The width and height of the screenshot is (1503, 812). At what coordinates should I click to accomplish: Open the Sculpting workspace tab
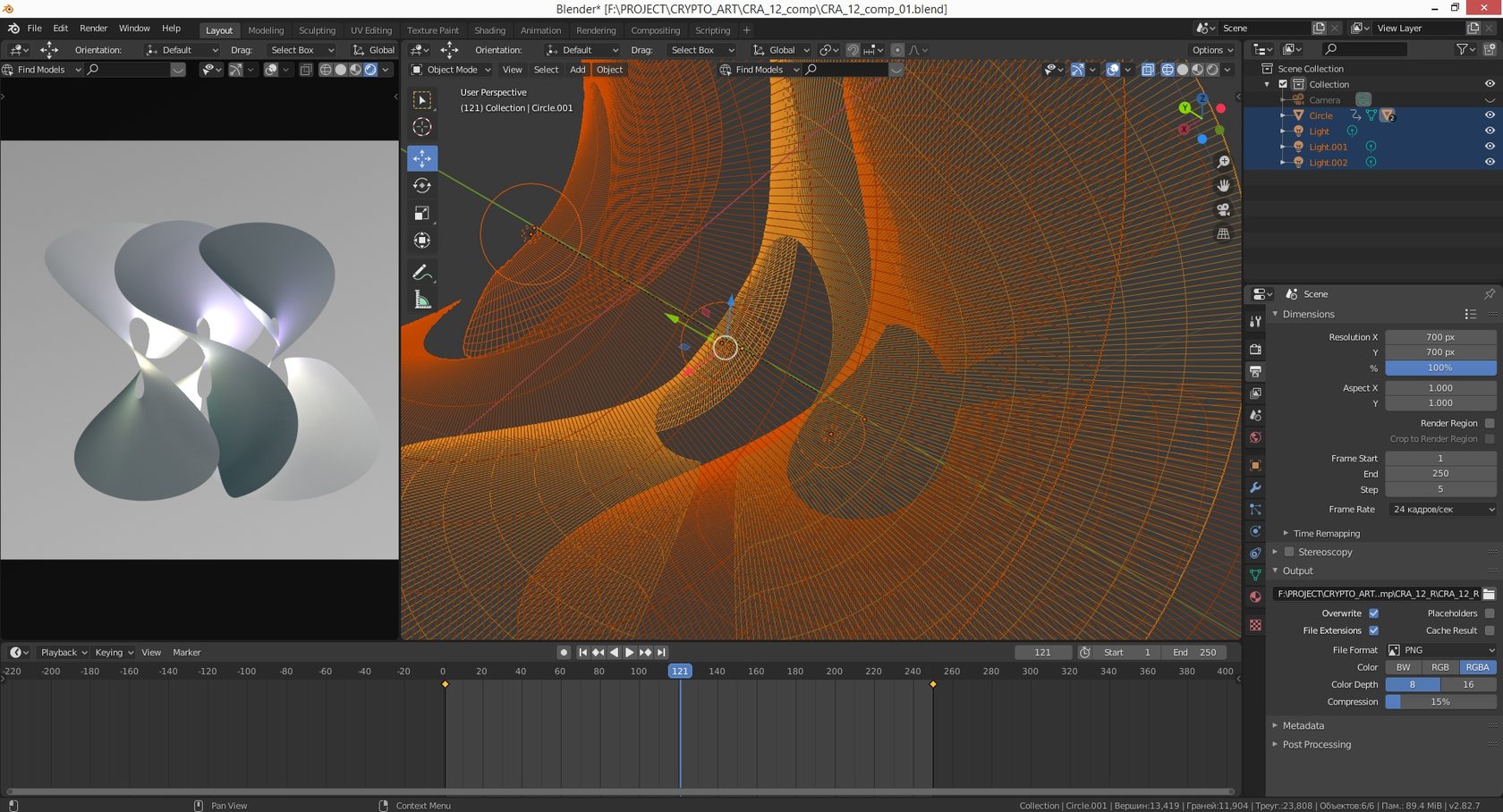pos(317,30)
